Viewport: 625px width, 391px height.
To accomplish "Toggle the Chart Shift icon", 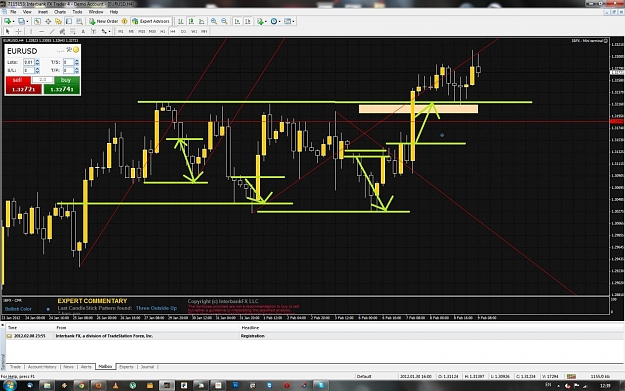I will click(x=248, y=21).
